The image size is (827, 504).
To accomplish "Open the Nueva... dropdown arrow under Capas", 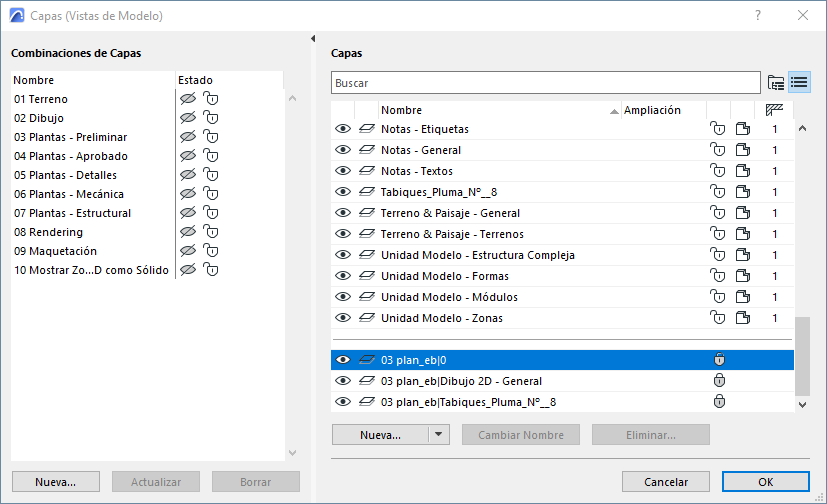I will [438, 435].
